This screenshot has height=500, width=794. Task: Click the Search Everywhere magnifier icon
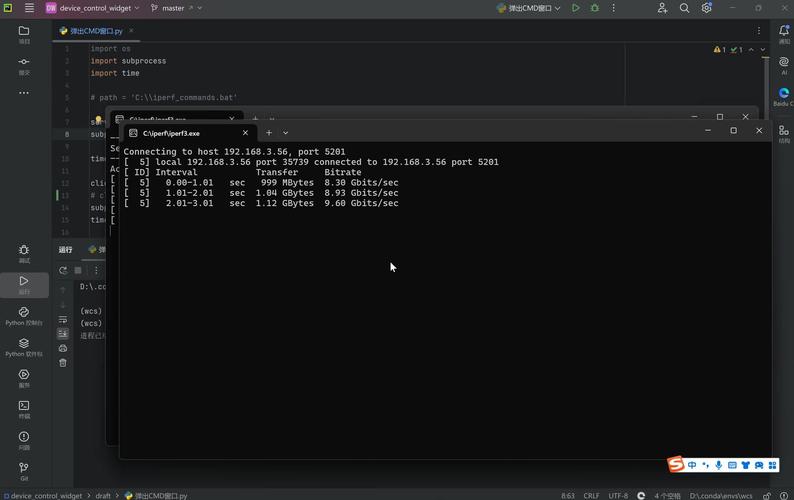(684, 8)
